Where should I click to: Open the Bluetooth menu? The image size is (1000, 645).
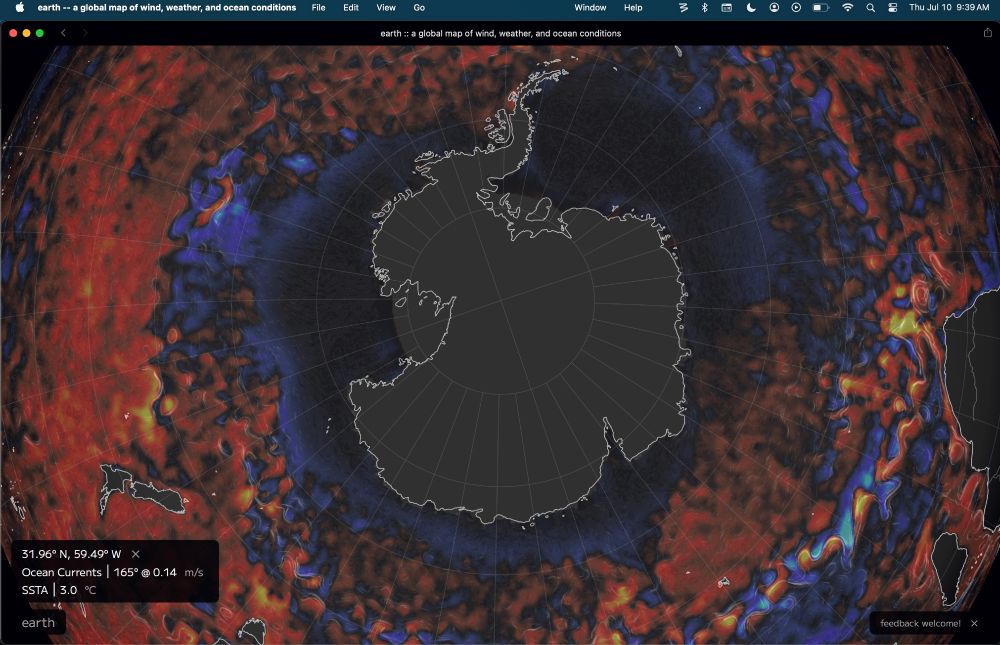pyautogui.click(x=704, y=8)
